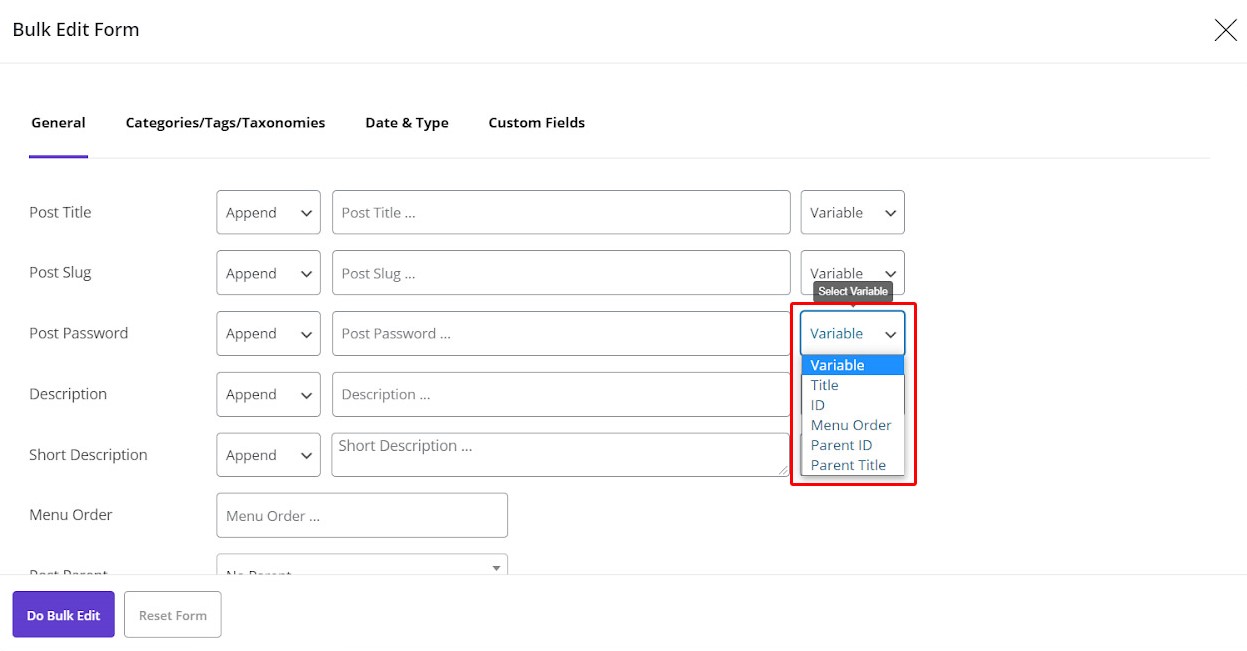The height and width of the screenshot is (651, 1247).
Task: Click the Post Password text field
Action: [561, 333]
